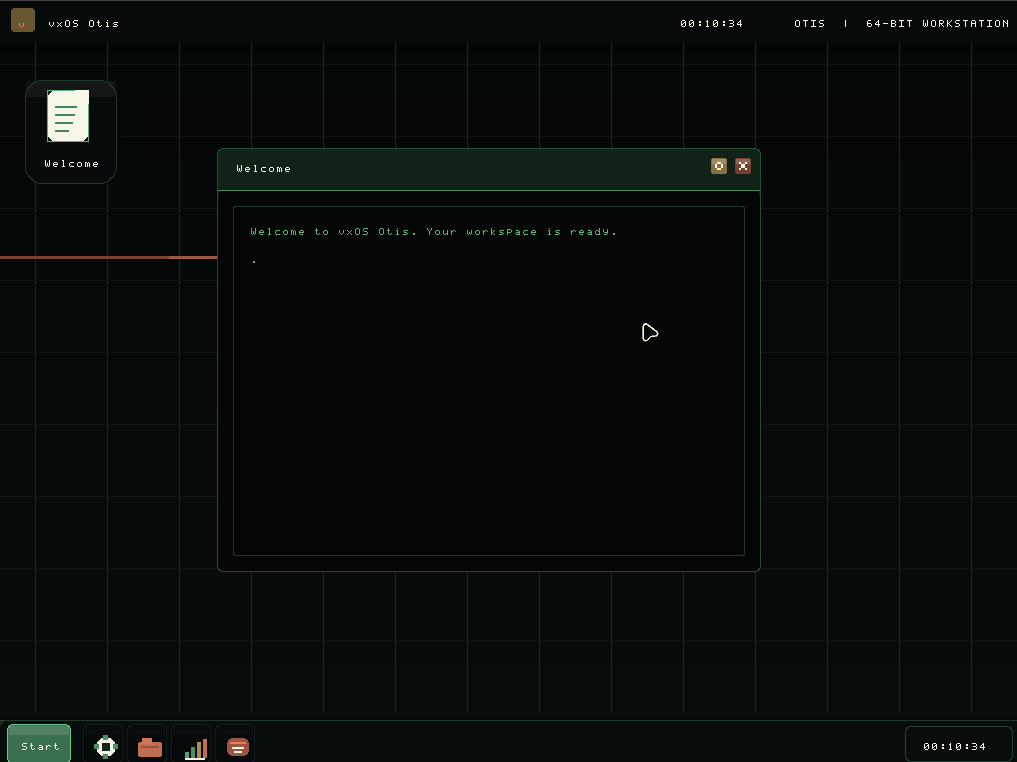Open the Welcome desktop document icon
1017x762 pixels.
click(x=71, y=132)
